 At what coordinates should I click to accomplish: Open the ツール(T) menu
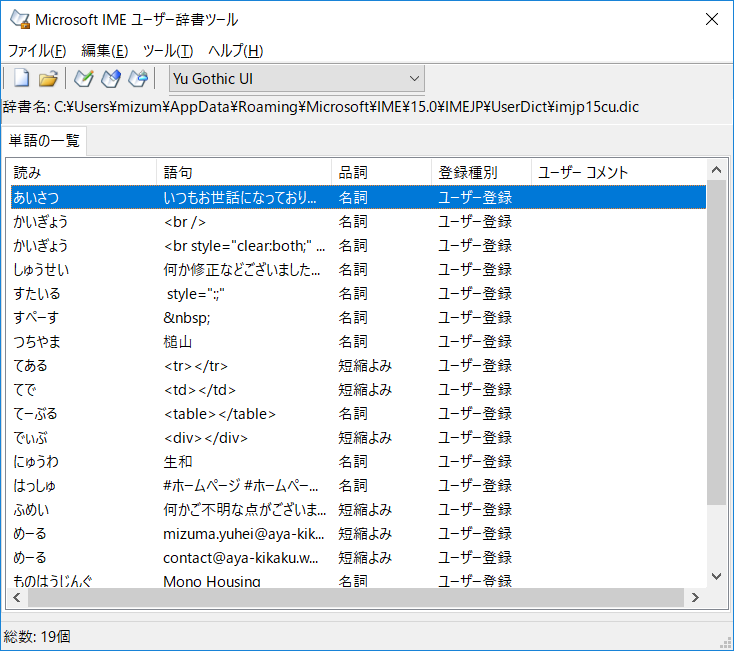coord(168,51)
